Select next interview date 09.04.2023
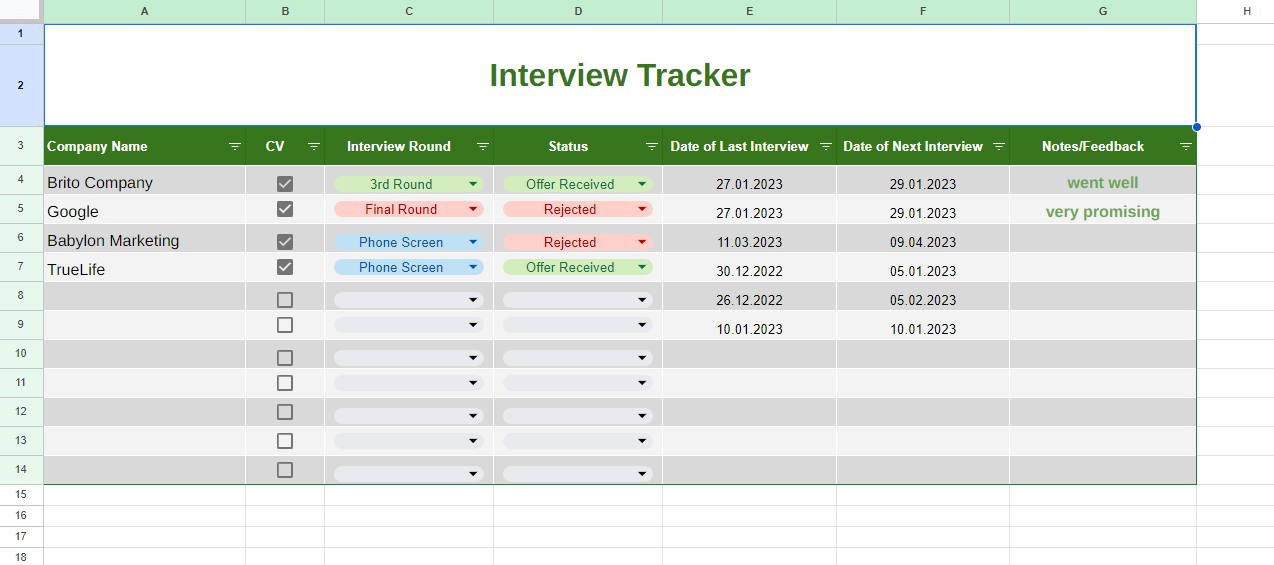Screen dimensions: 1274x565 point(923,238)
